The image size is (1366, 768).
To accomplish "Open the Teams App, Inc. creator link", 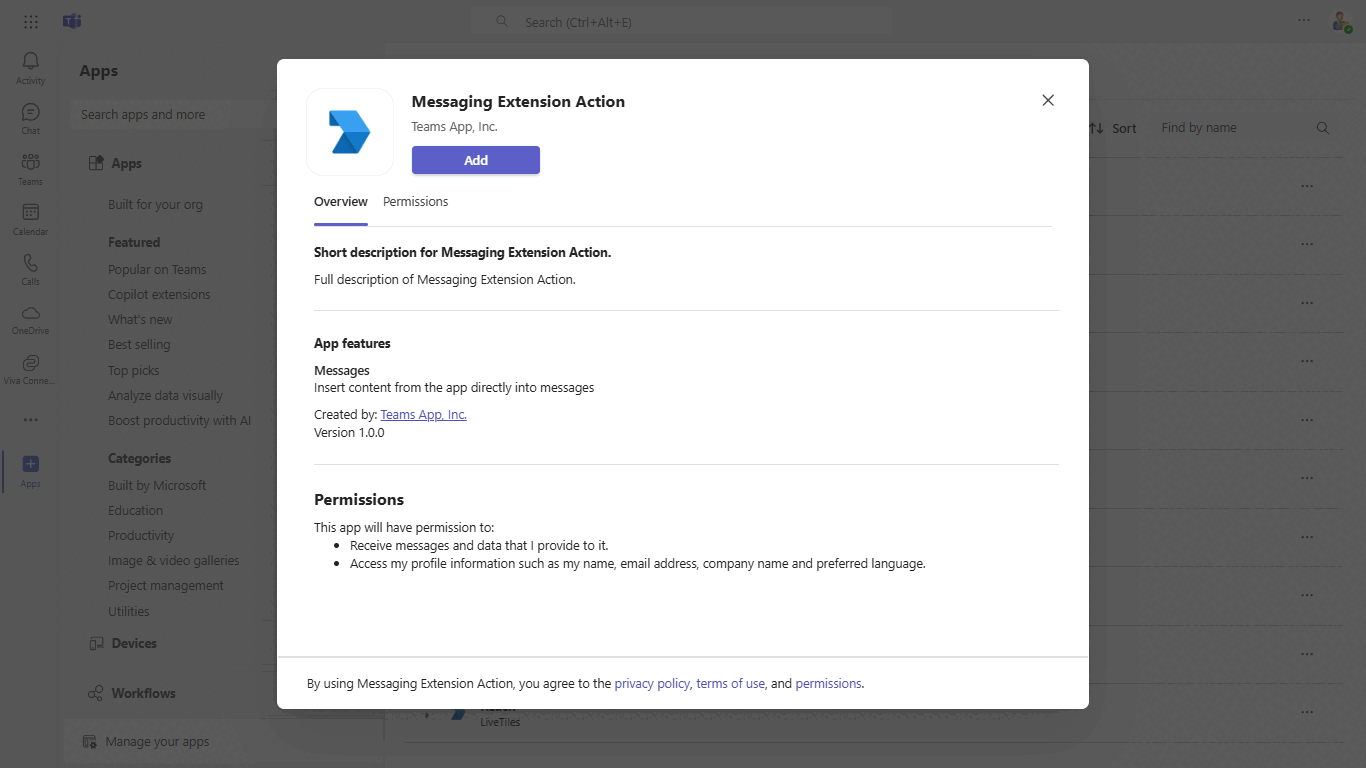I will pyautogui.click(x=424, y=414).
